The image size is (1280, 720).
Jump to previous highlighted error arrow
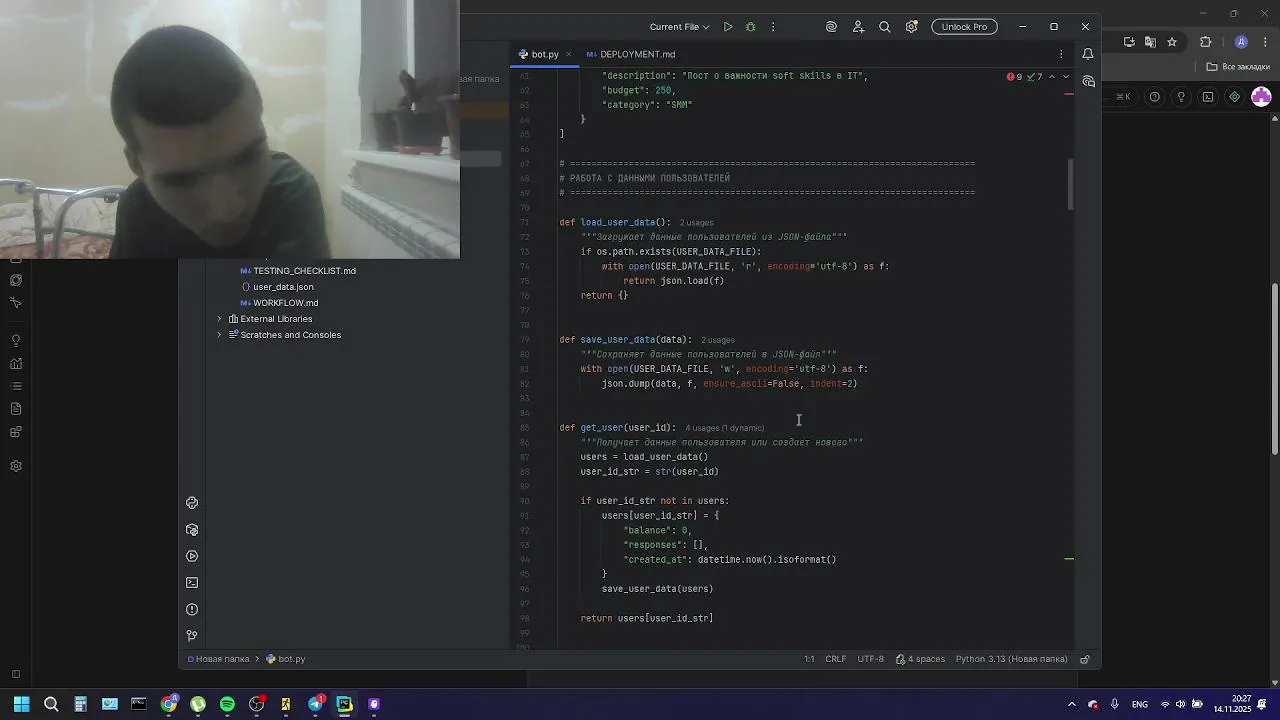(x=1051, y=77)
